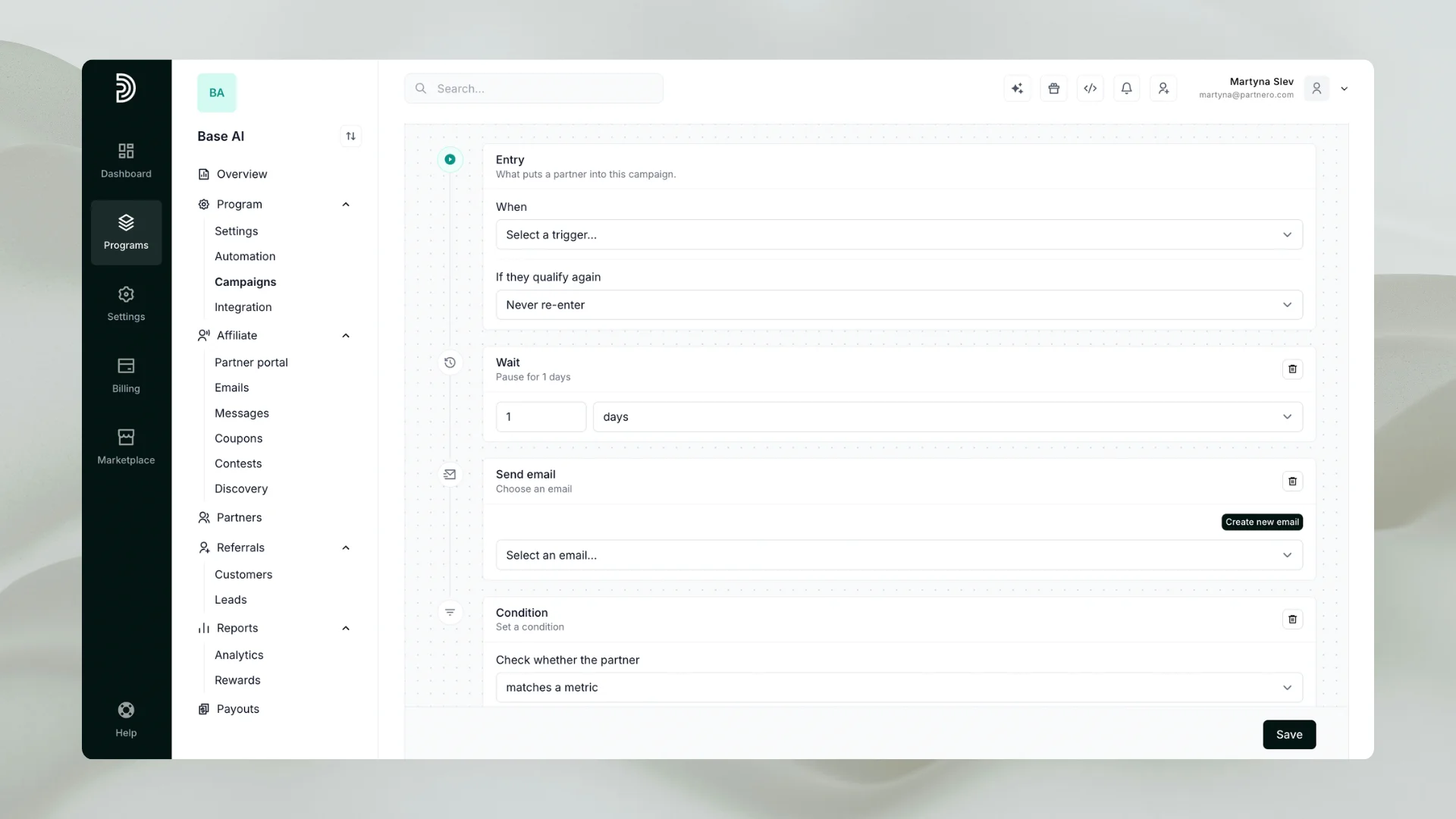Open the Overview page
This screenshot has height=819, width=1456.
(x=232, y=174)
